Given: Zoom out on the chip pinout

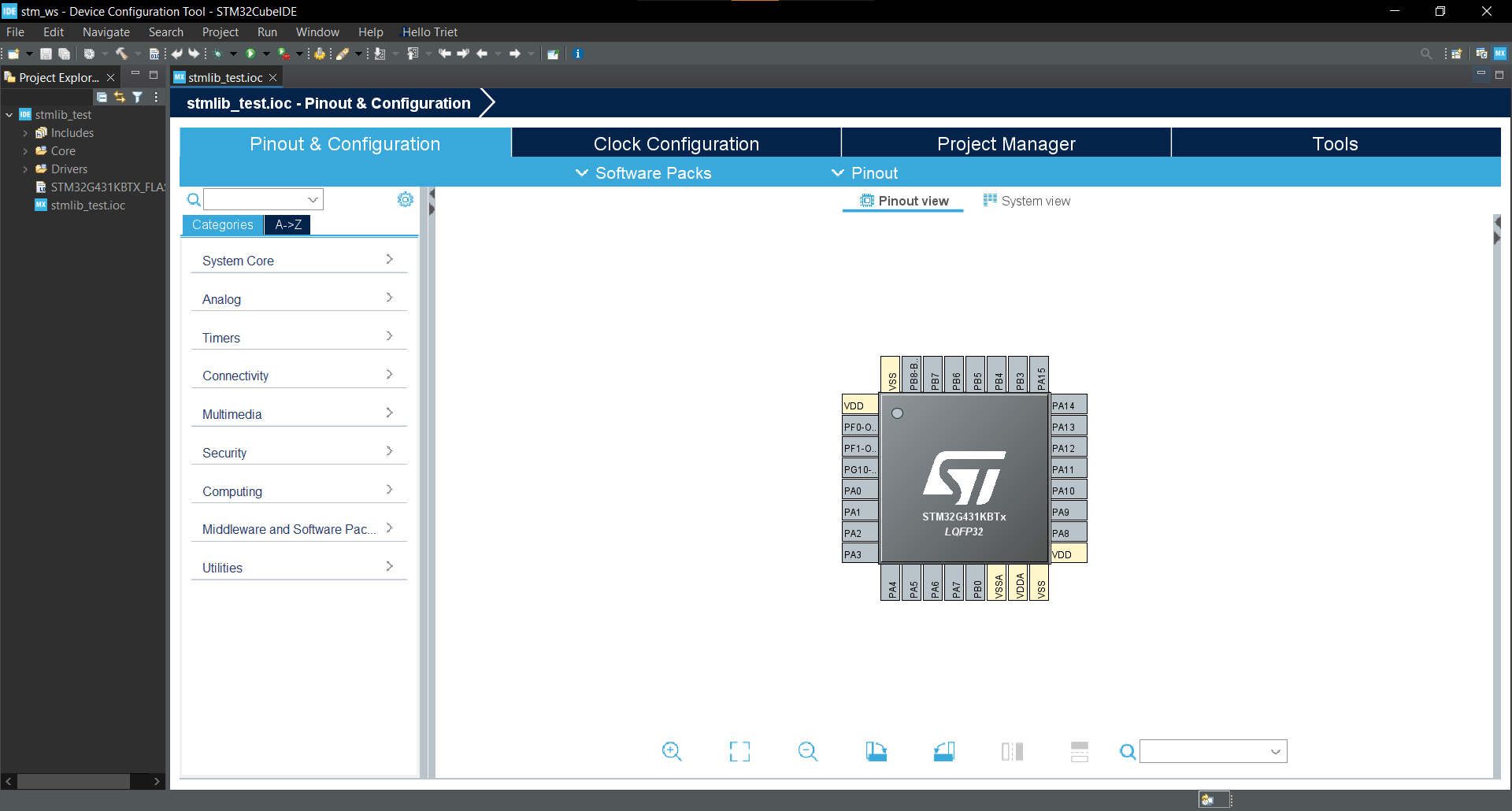Looking at the screenshot, I should click(x=808, y=751).
